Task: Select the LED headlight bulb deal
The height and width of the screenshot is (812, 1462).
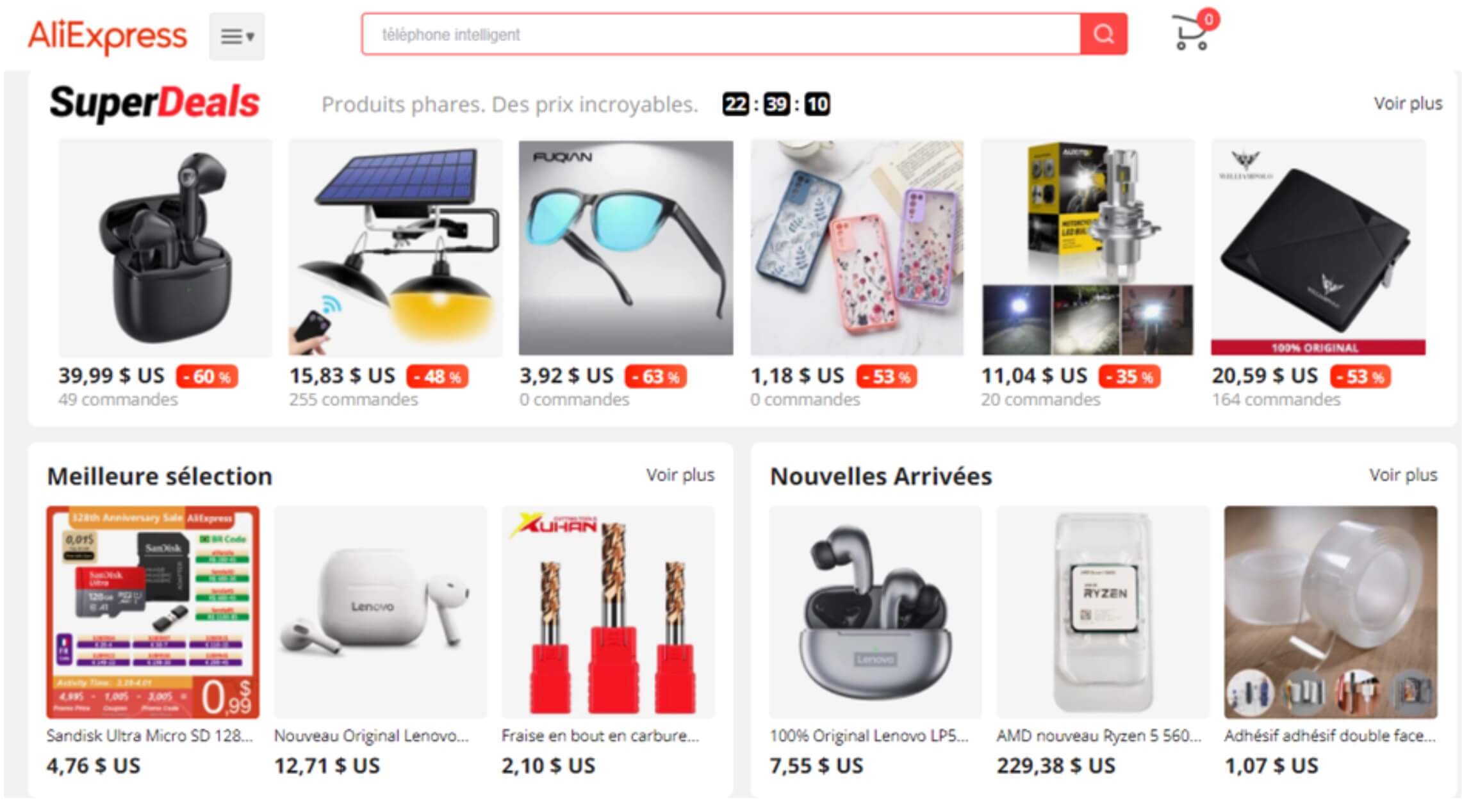Action: click(x=1087, y=248)
